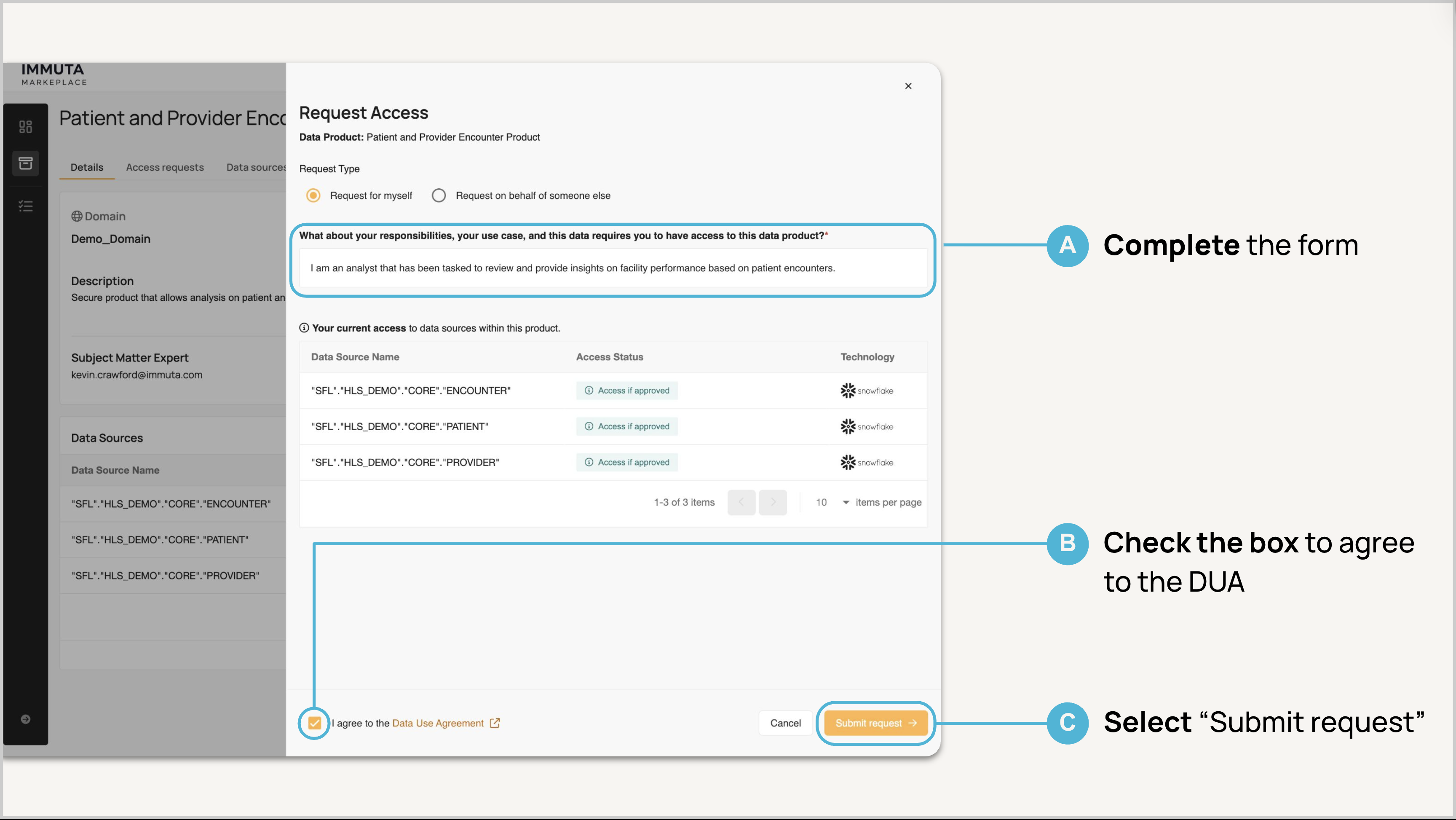Click the Cancel button
Screen dimensions: 1456x820
pyautogui.click(x=785, y=724)
